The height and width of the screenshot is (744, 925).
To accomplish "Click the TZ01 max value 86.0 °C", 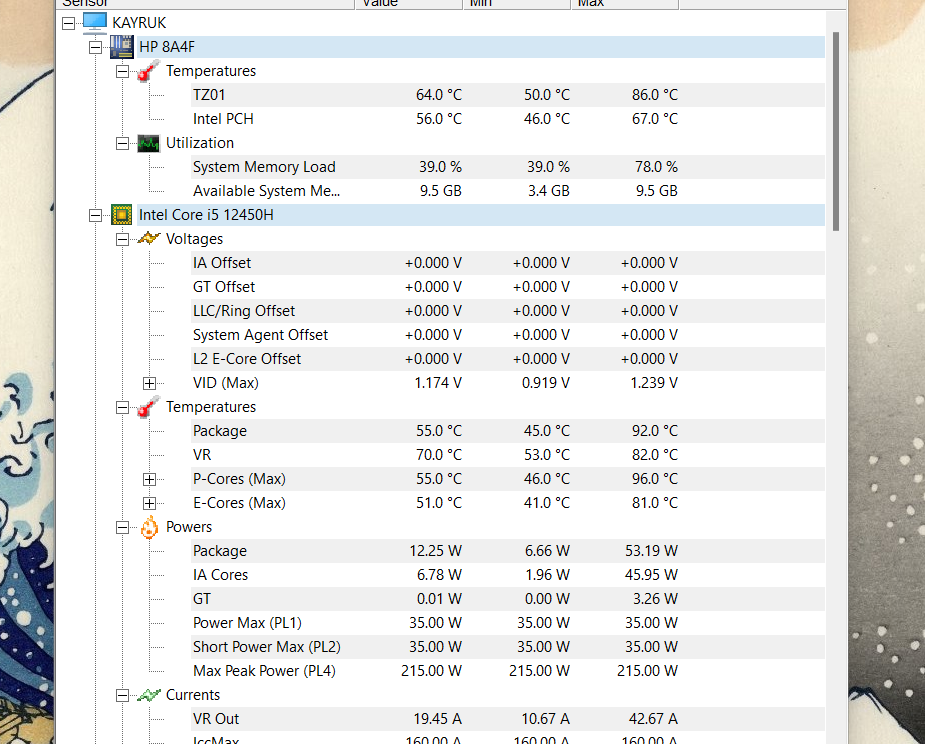I will [x=655, y=94].
